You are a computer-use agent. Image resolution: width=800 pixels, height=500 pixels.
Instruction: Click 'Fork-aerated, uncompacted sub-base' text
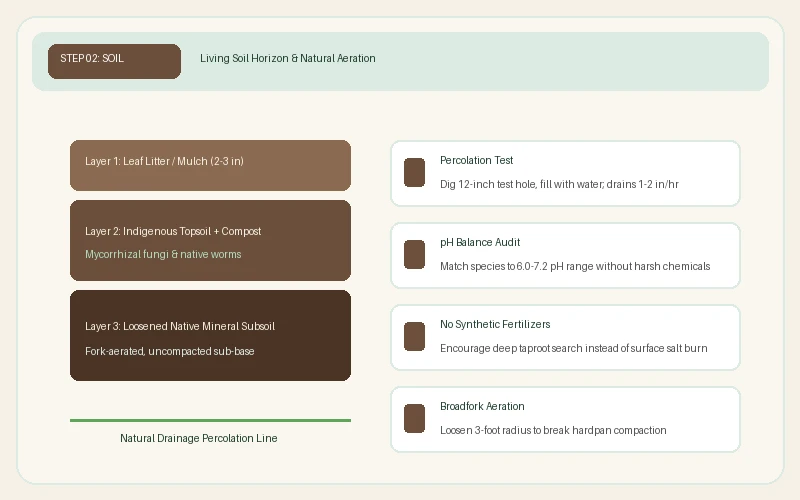coord(169,351)
